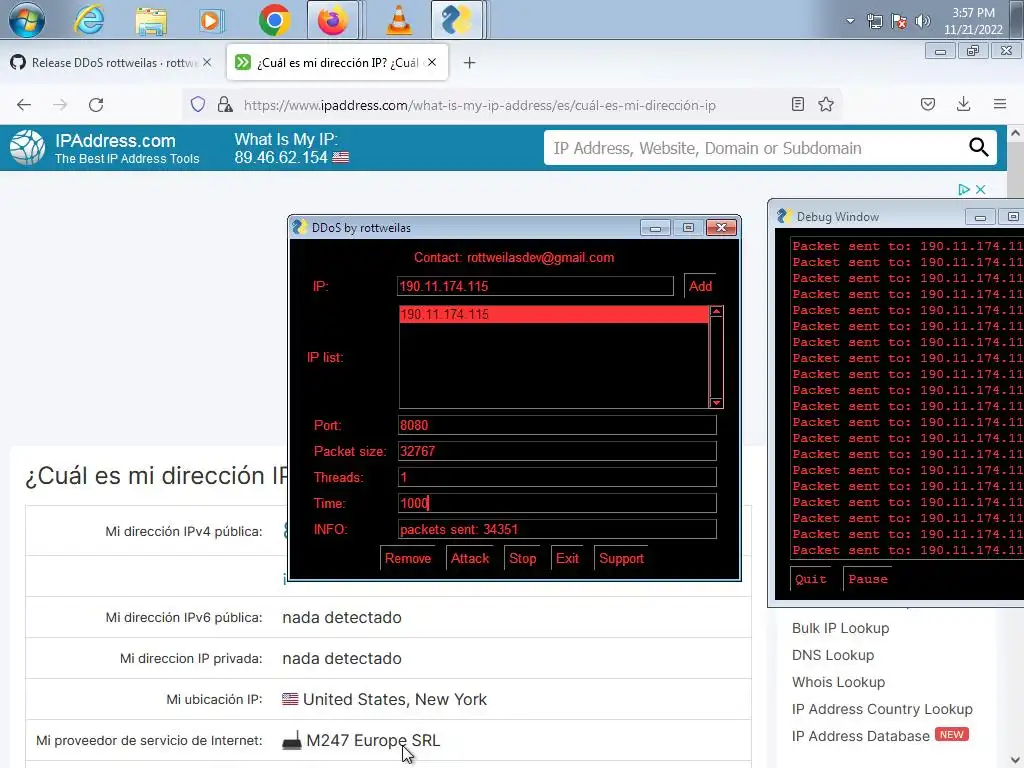Toggle reader view icon

tap(797, 104)
